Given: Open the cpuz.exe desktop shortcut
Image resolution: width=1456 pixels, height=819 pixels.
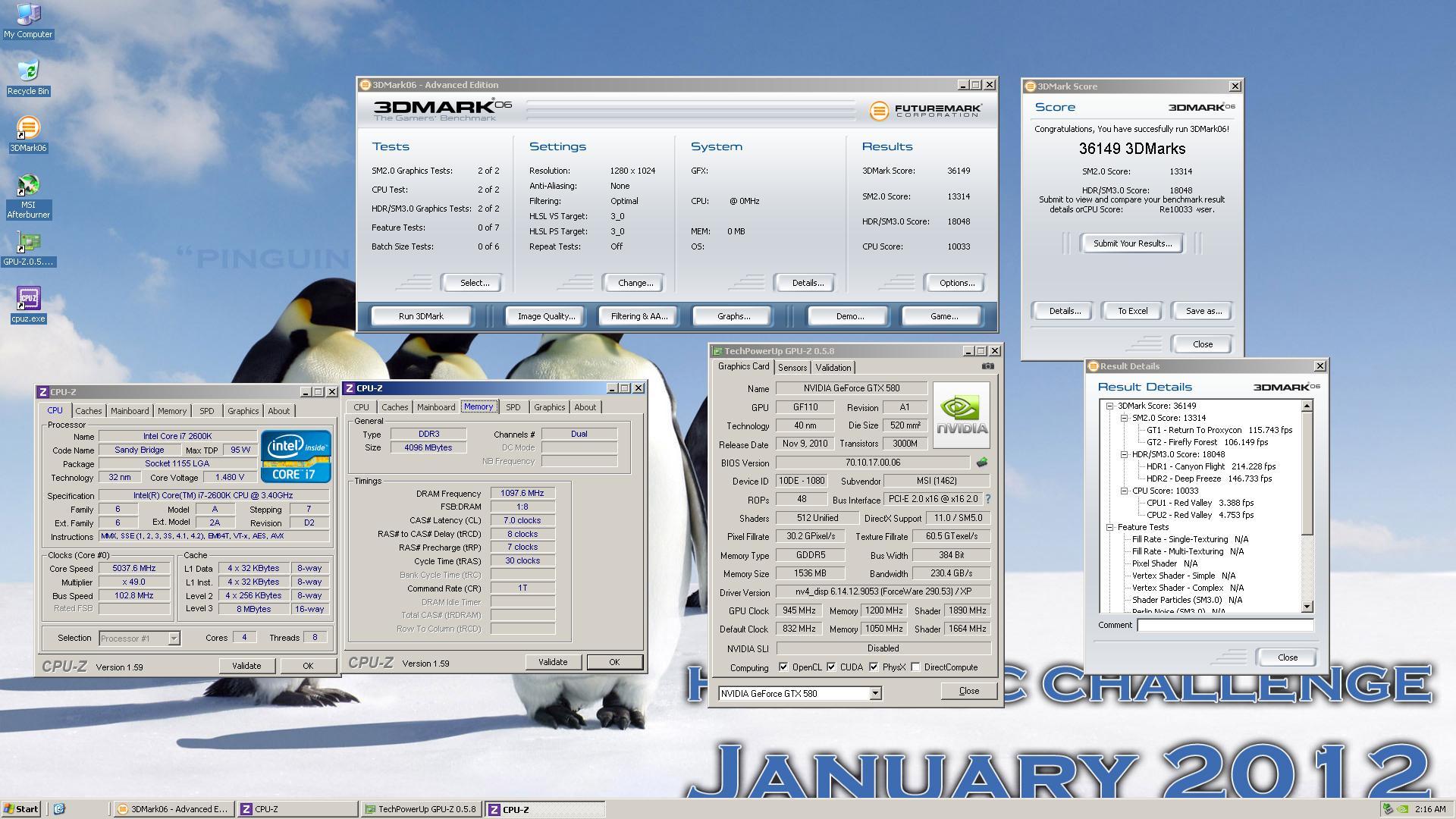Looking at the screenshot, I should pyautogui.click(x=28, y=305).
